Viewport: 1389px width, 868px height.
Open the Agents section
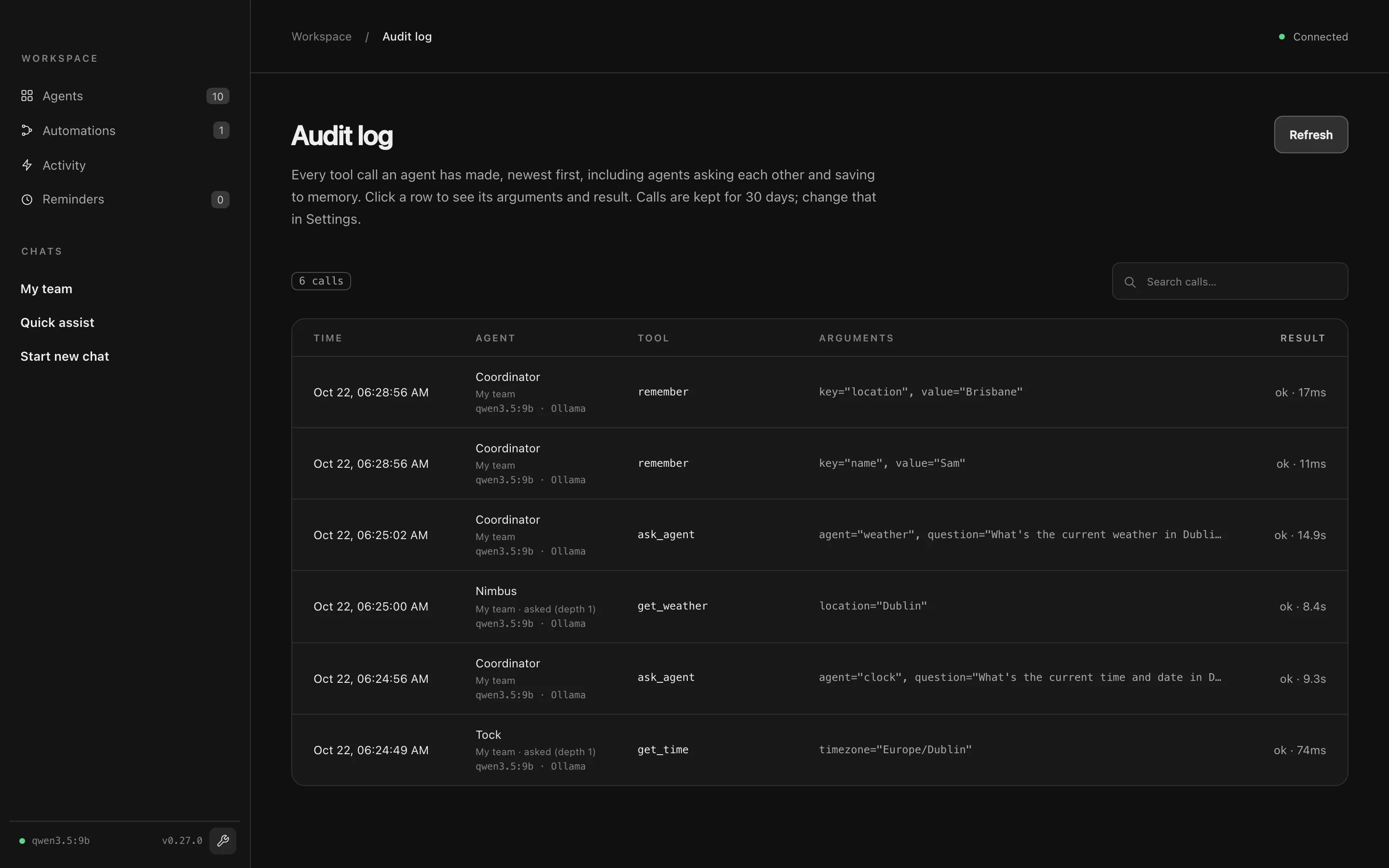click(x=125, y=96)
